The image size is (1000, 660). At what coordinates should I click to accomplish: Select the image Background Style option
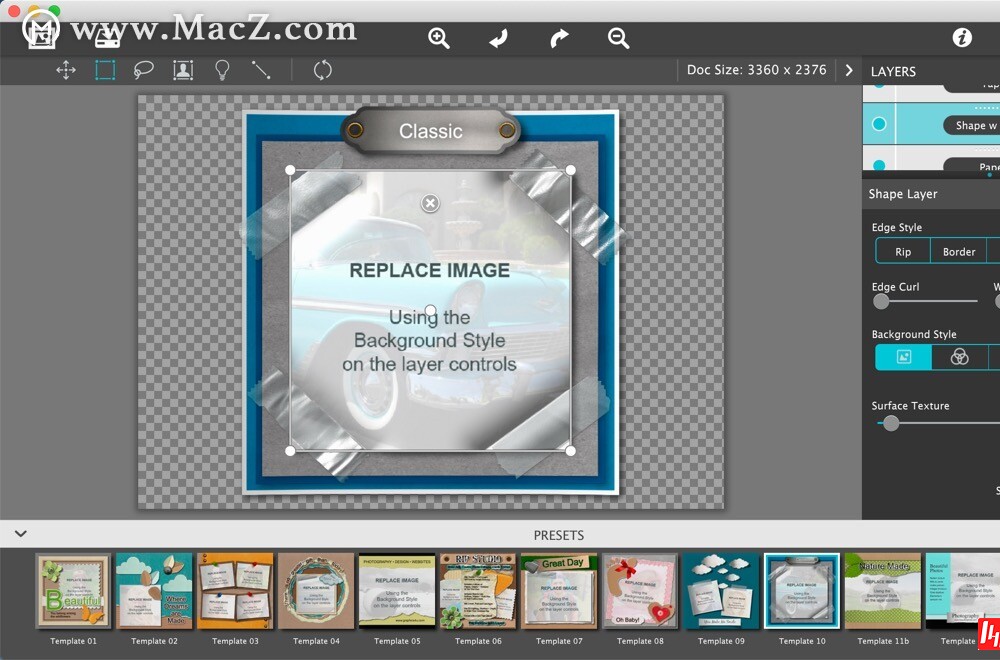[903, 357]
